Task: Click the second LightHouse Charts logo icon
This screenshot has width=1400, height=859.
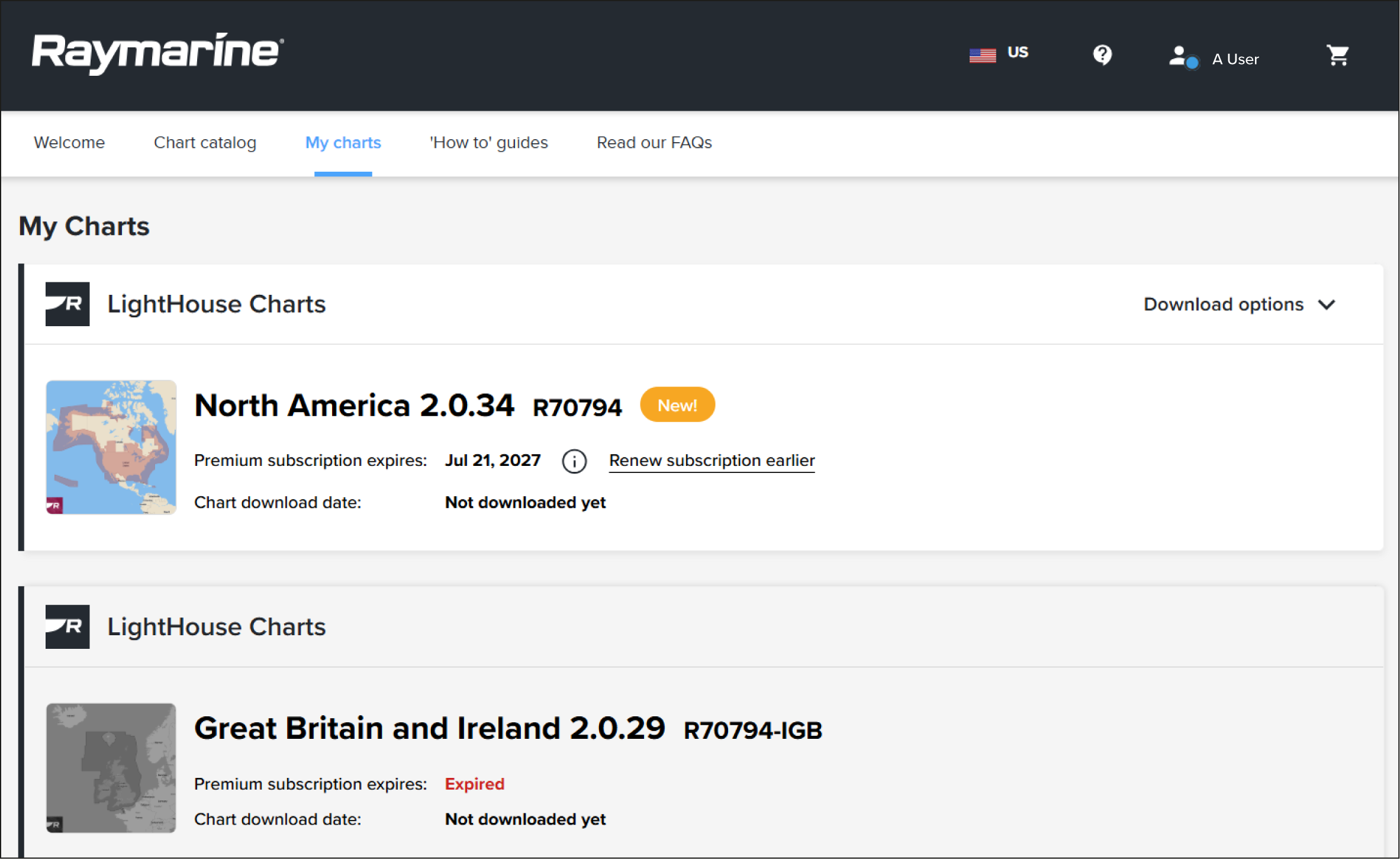Action: pyautogui.click(x=67, y=627)
